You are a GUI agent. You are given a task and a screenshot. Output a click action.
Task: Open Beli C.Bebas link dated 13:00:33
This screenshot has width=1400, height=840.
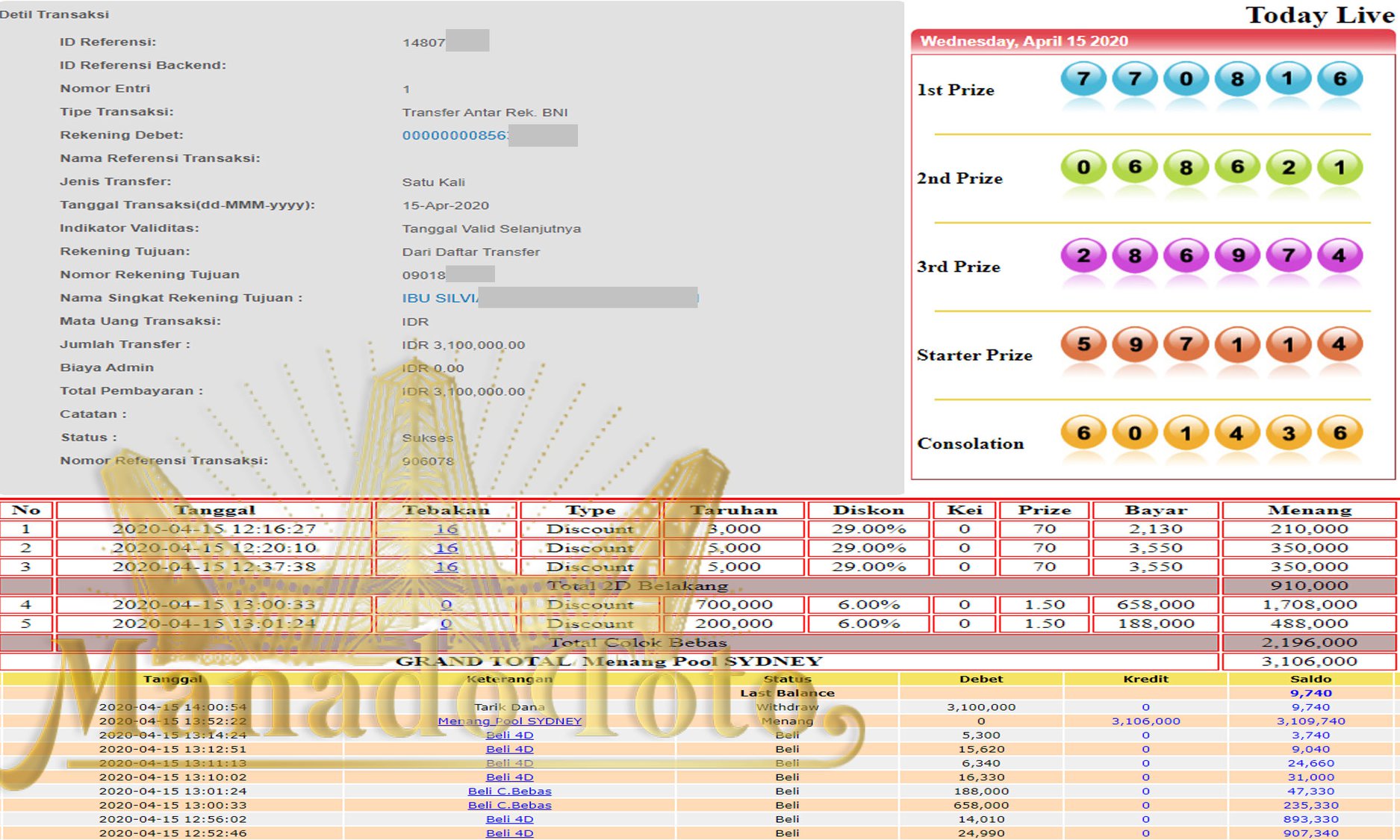click(509, 805)
